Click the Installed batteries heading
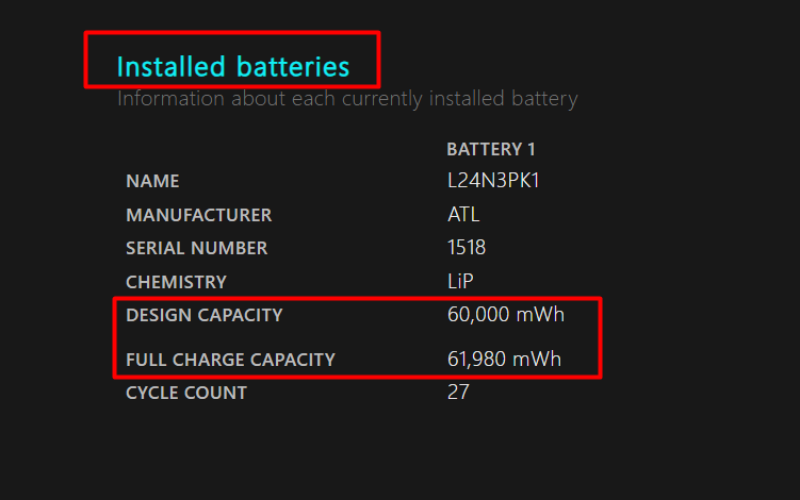Image resolution: width=800 pixels, height=500 pixels. [233, 67]
